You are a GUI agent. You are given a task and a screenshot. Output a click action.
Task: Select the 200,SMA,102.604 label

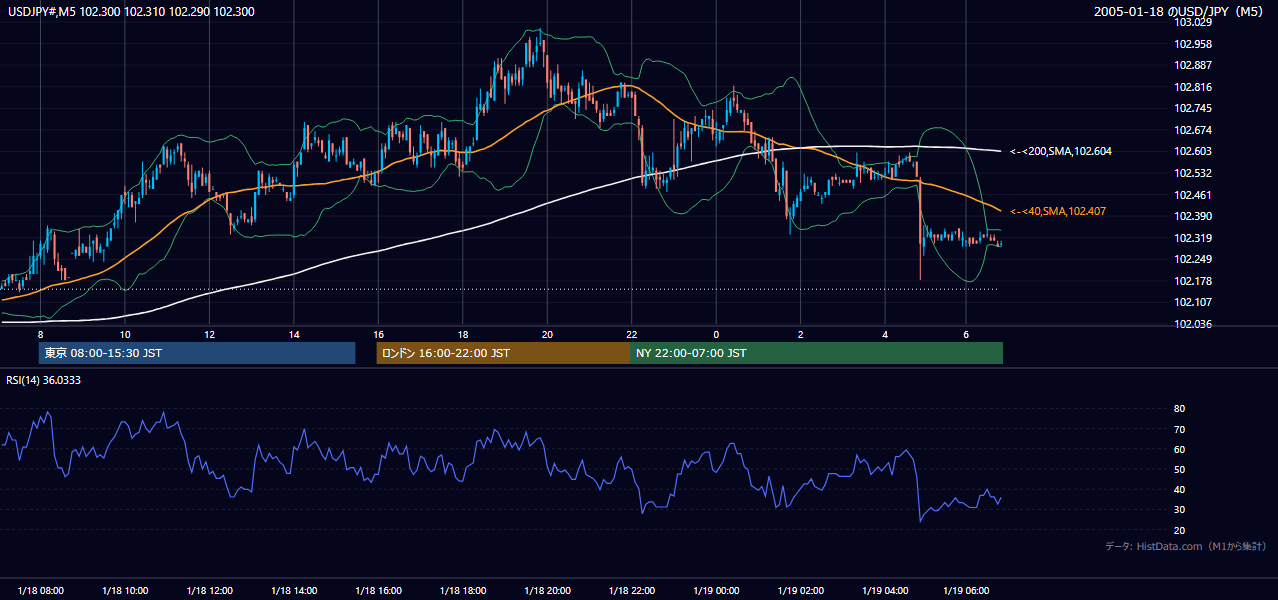click(1061, 151)
